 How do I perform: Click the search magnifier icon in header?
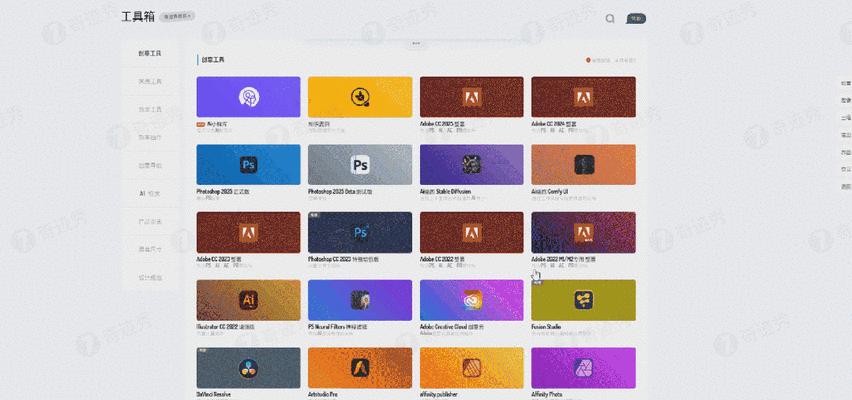610,18
